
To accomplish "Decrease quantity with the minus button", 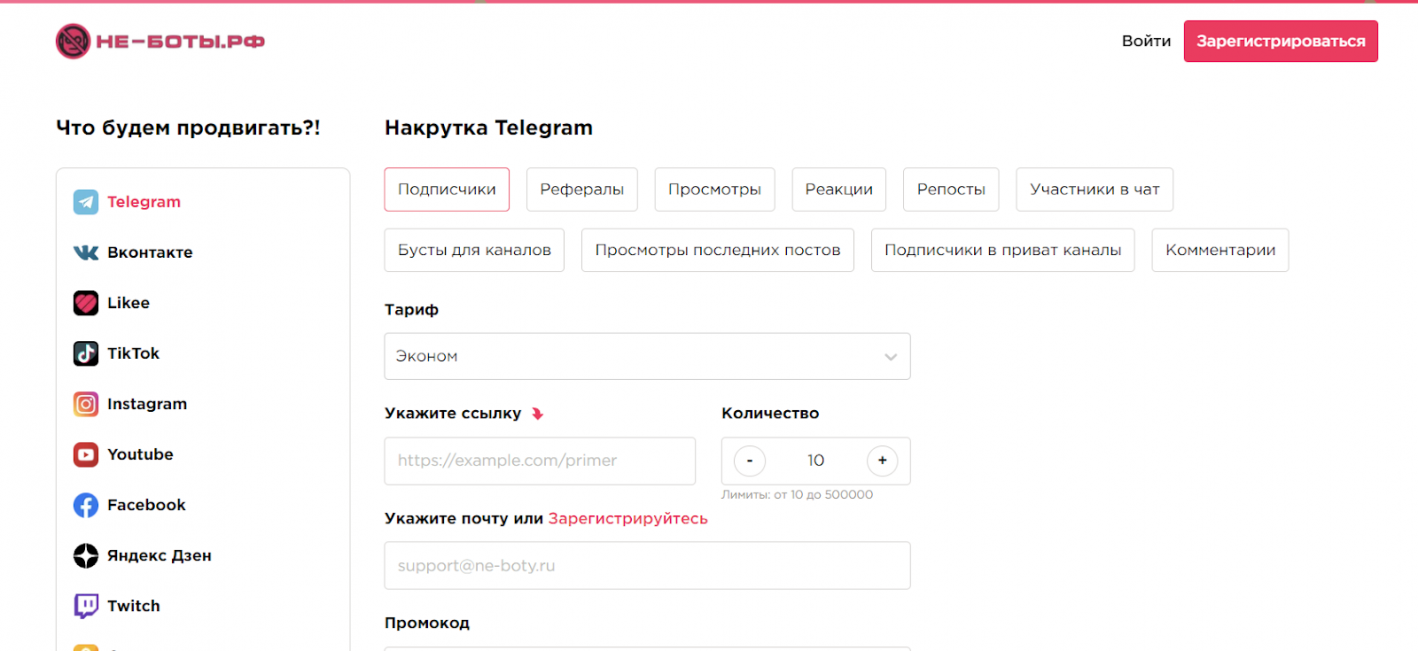I will point(750,461).
